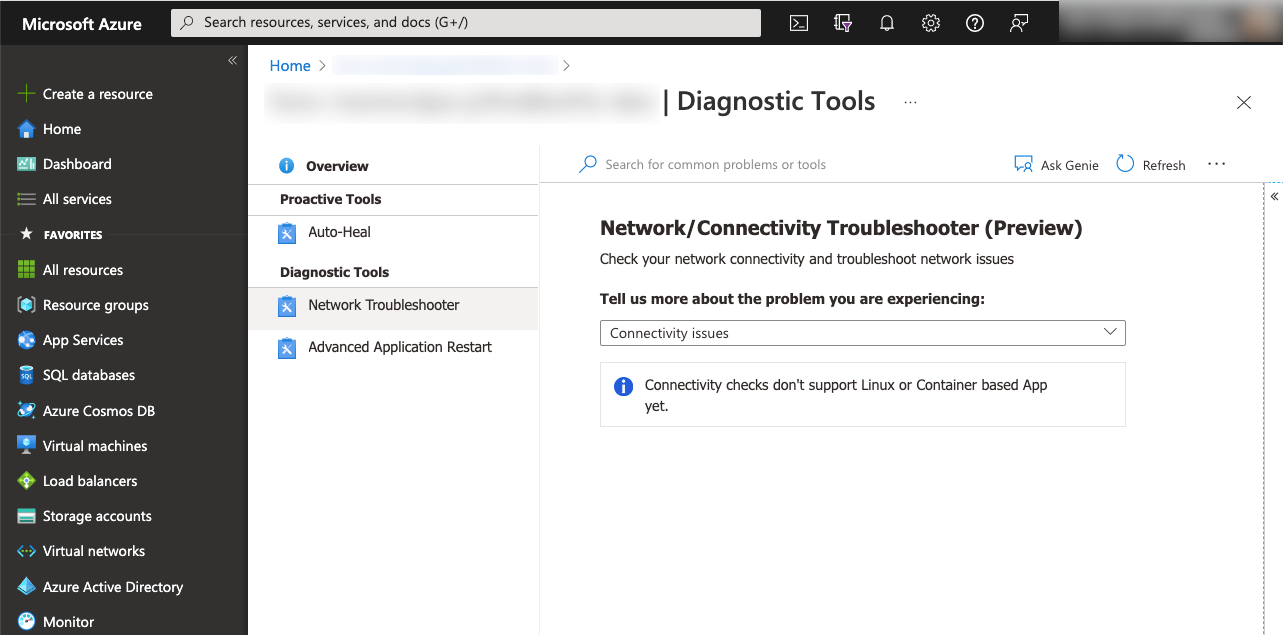Click the Auto-Heal tool icon

click(287, 233)
